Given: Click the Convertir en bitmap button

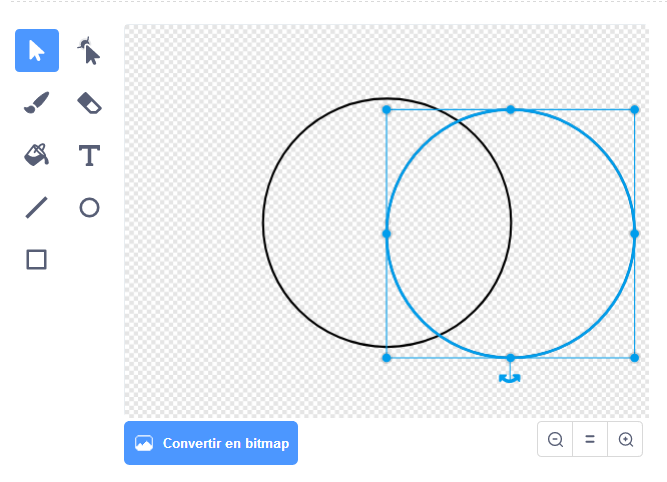Looking at the screenshot, I should [x=211, y=443].
